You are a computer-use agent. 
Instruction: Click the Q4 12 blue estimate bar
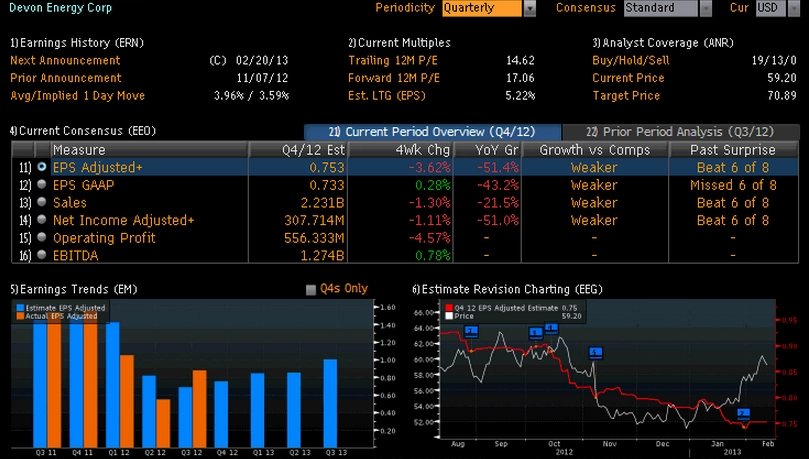[x=221, y=414]
